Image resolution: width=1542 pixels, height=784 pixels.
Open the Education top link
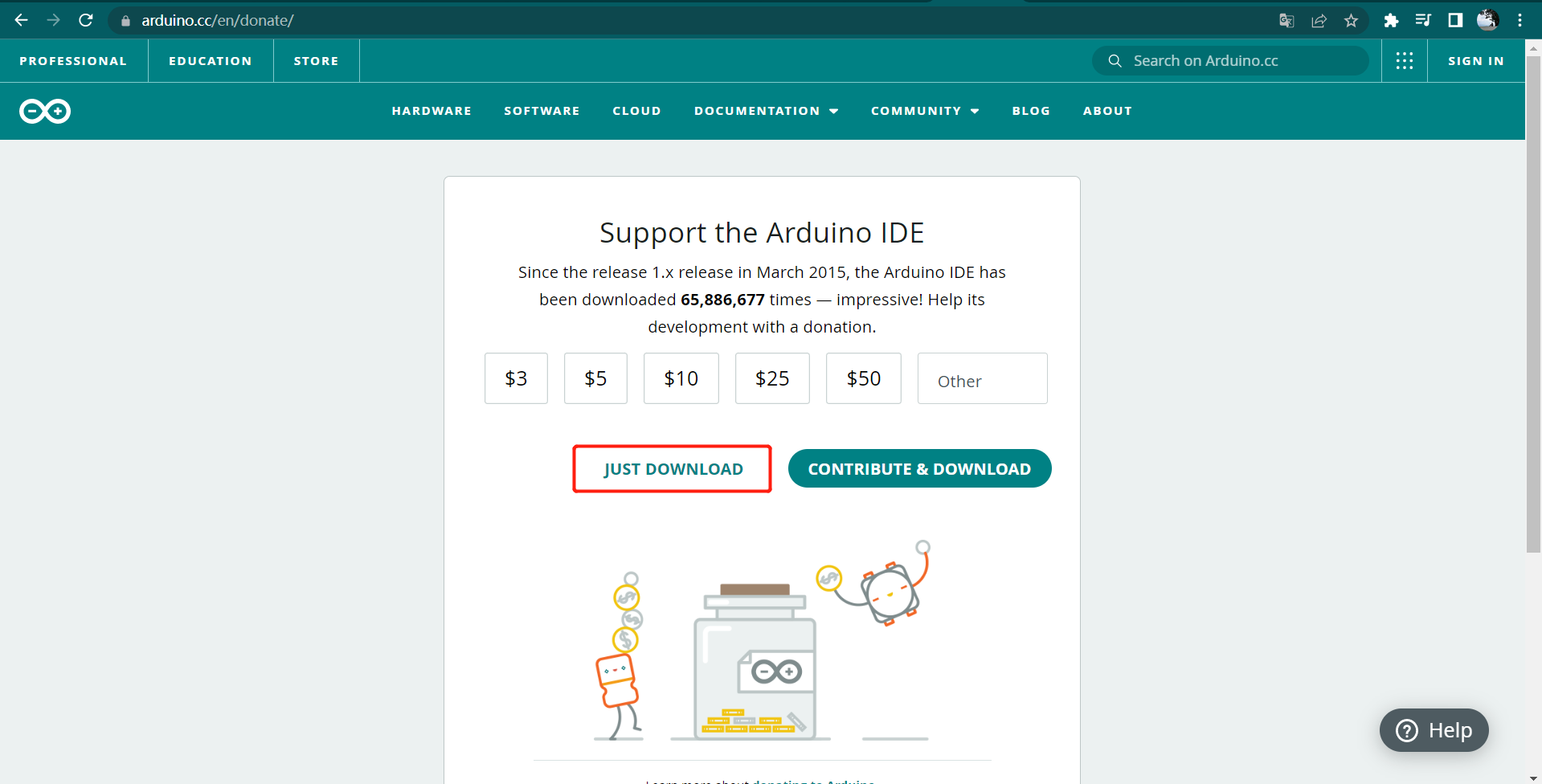point(211,61)
